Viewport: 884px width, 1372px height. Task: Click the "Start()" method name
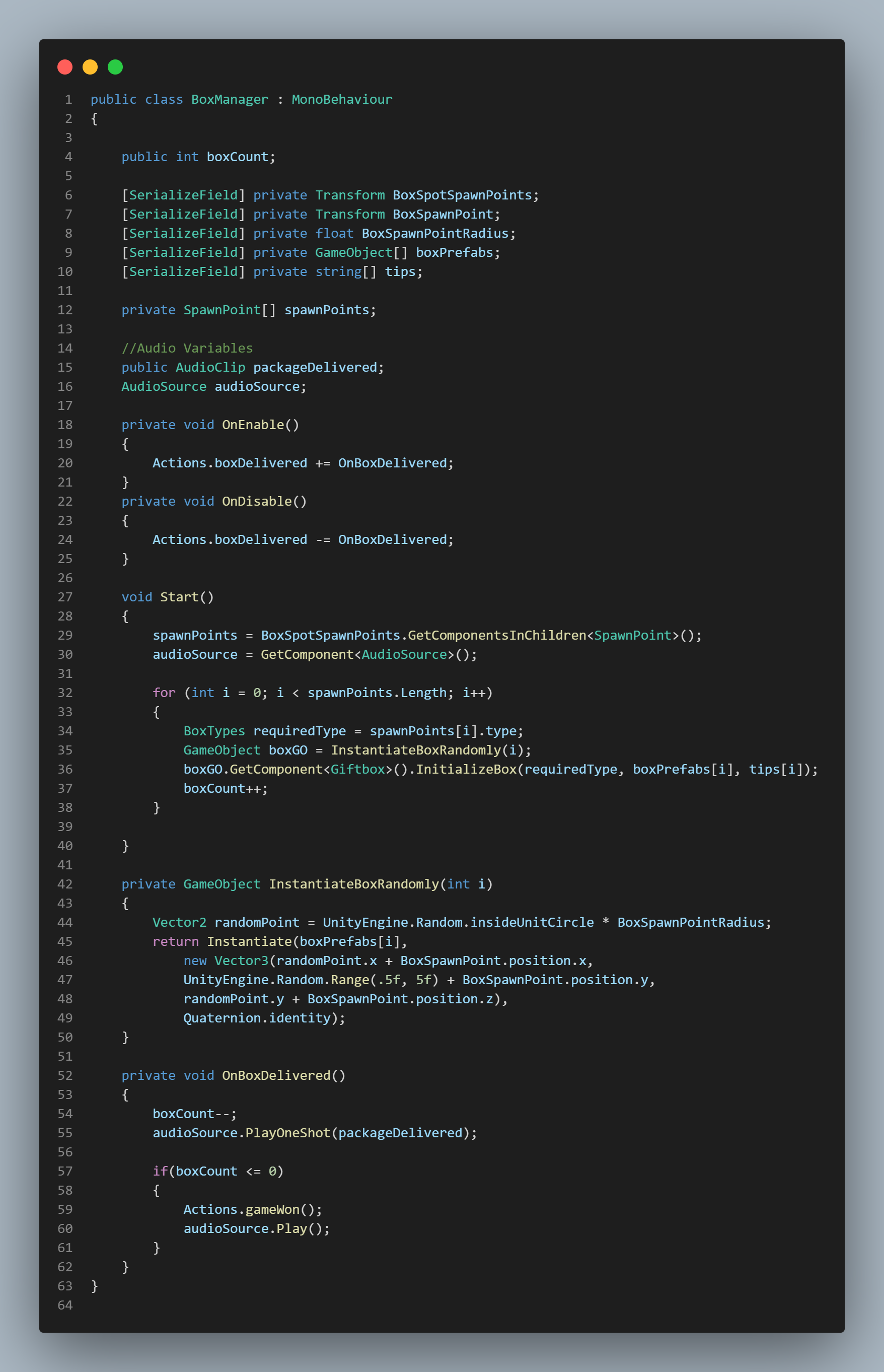pyautogui.click(x=187, y=597)
